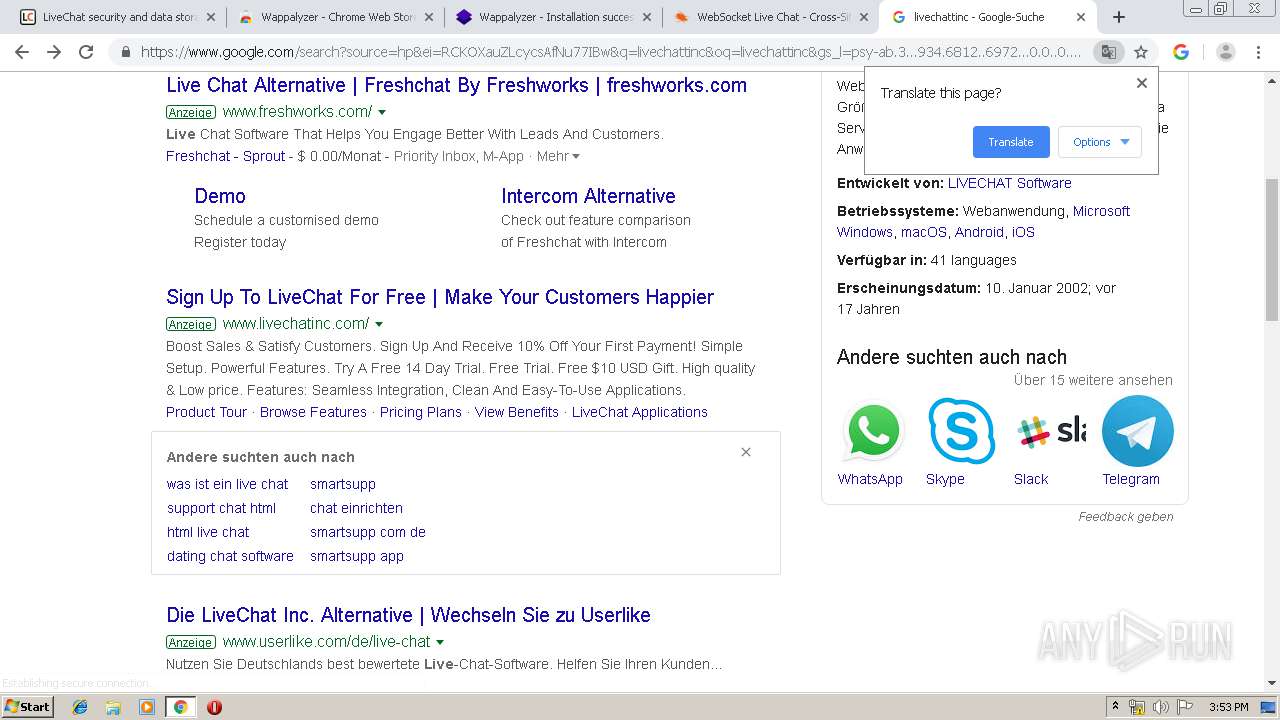Select 'smartsupp com de' suggestion

click(x=368, y=532)
